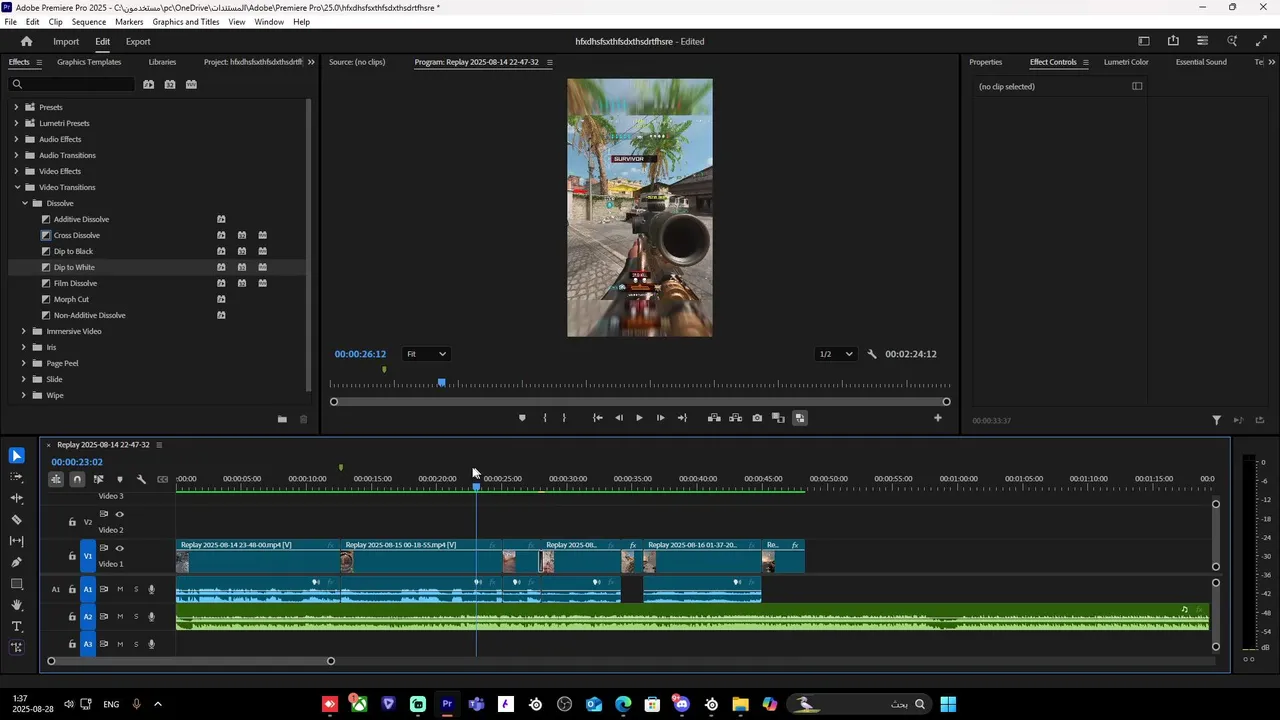Click the Extract button in Program monitor
This screenshot has height=720, width=1280.
click(735, 418)
